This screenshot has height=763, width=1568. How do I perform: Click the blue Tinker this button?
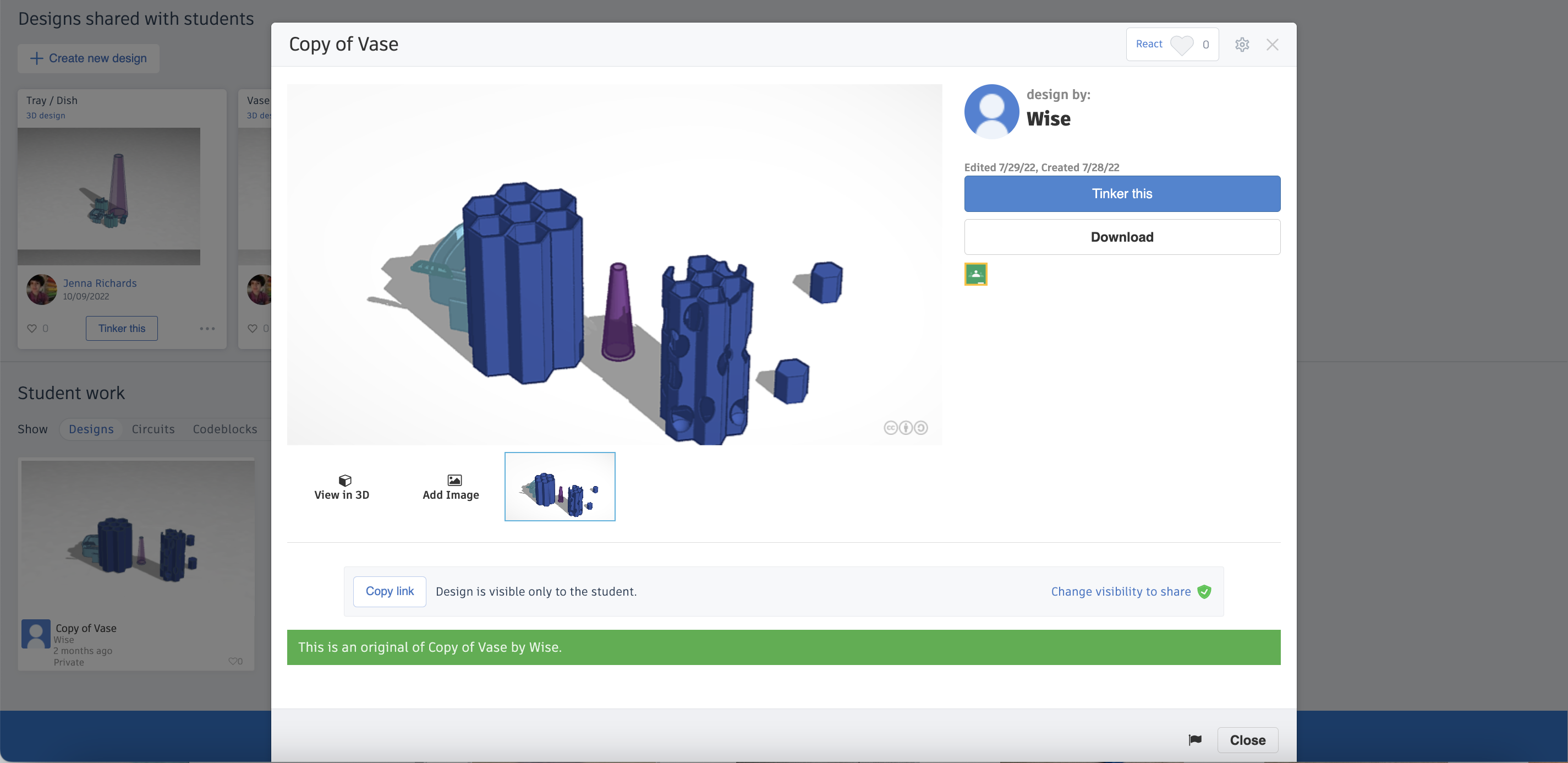tap(1121, 194)
